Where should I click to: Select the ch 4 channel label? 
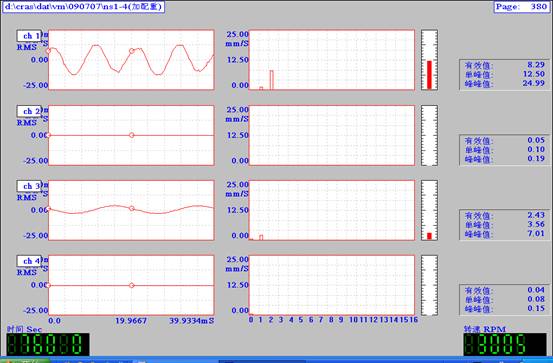click(x=29, y=261)
